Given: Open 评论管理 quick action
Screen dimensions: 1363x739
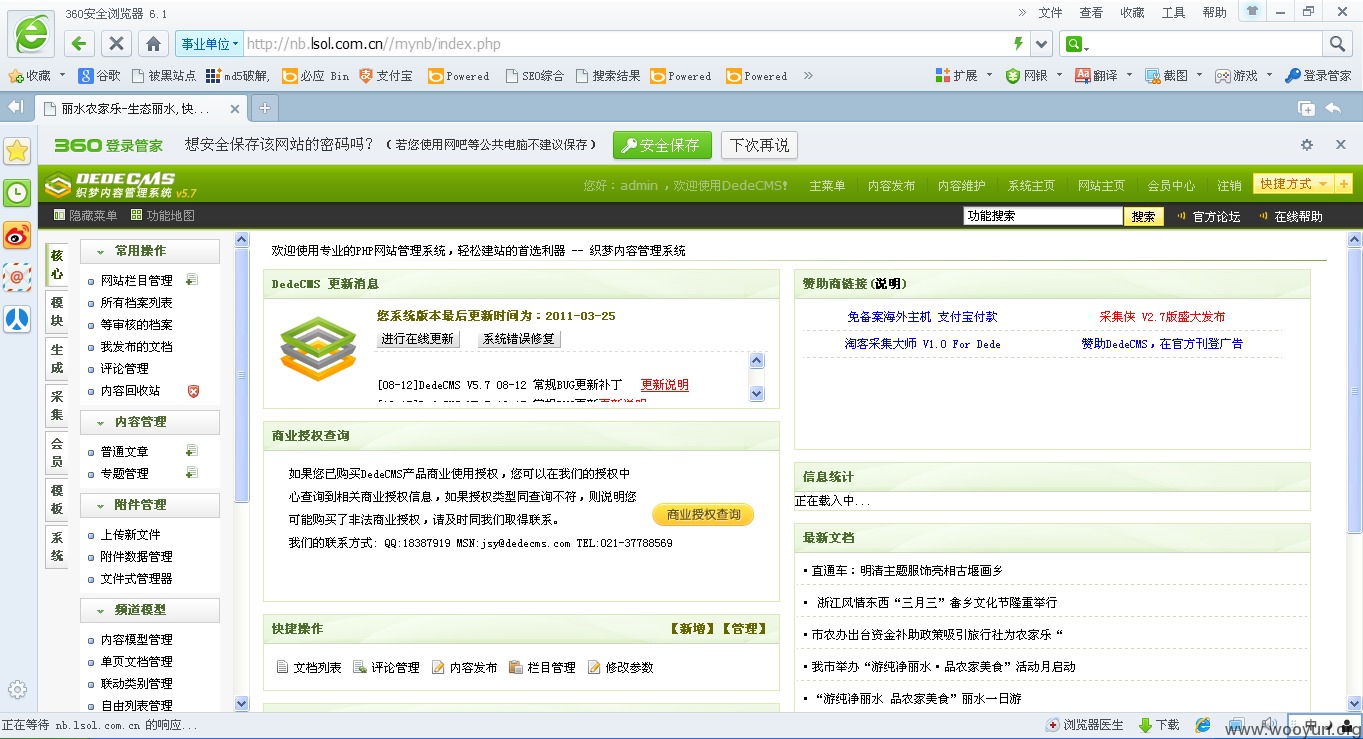Looking at the screenshot, I should pos(387,667).
